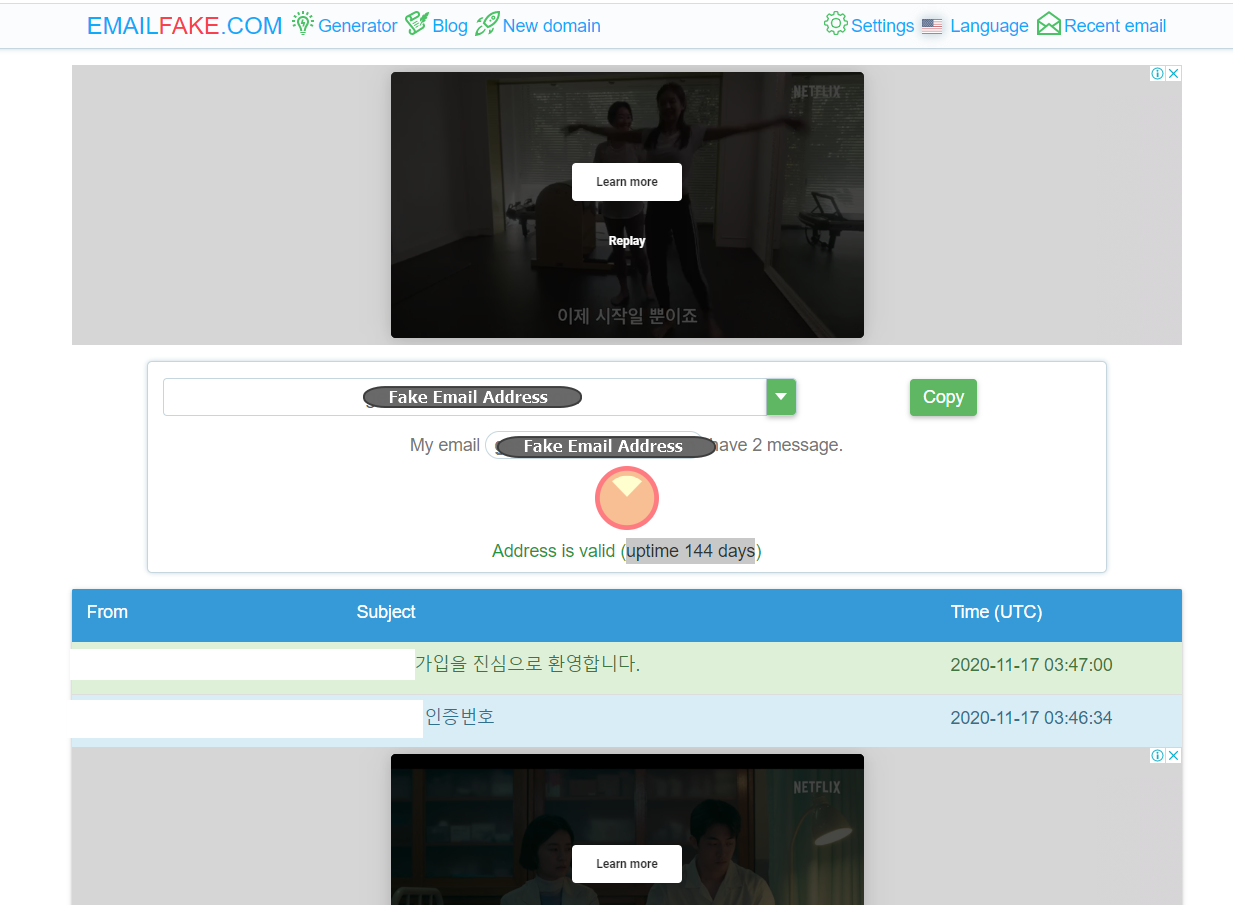1233x905 pixels.
Task: Close the top banner ad with X
Action: coord(1174,73)
